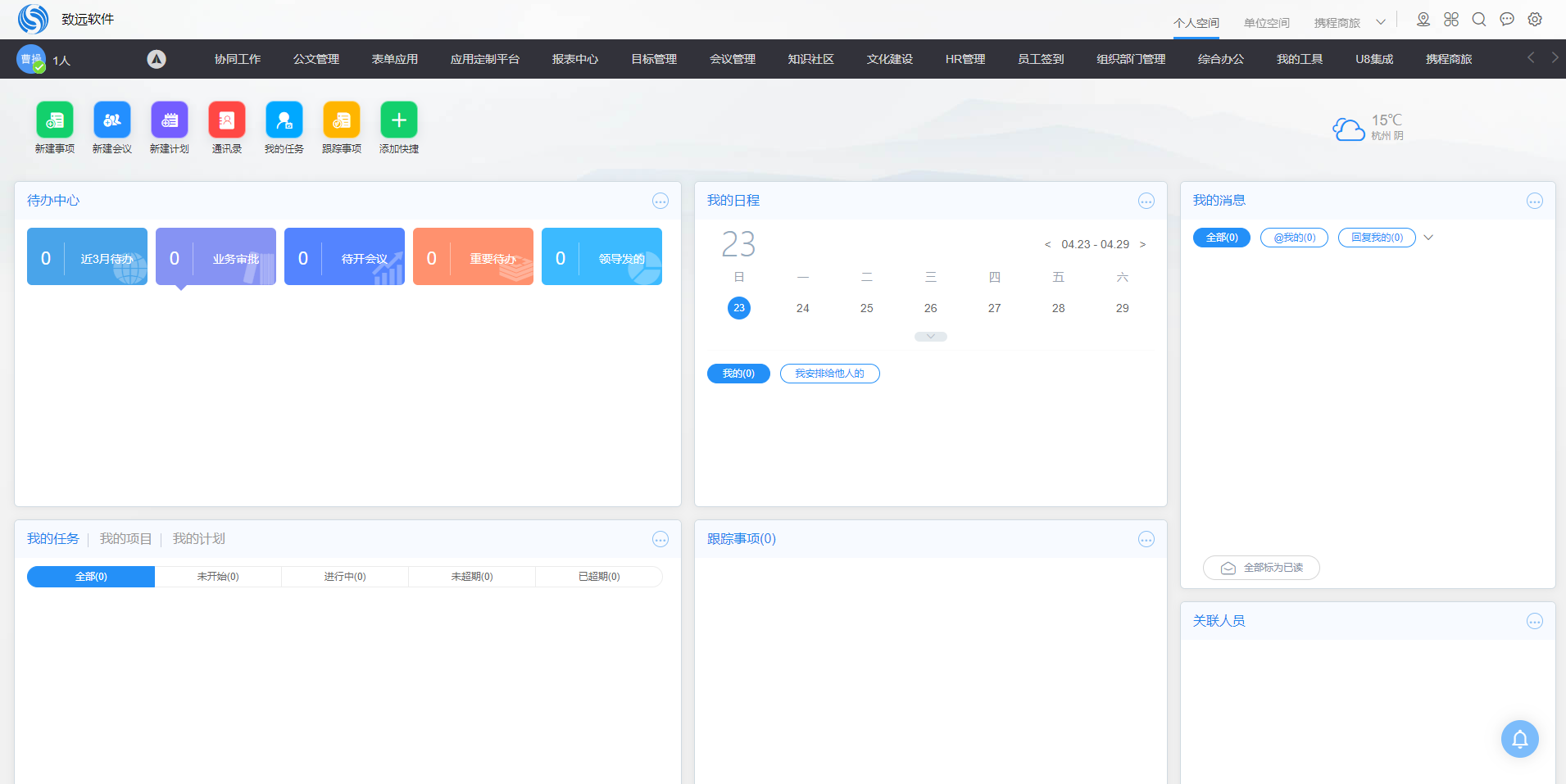This screenshot has height=784, width=1566.
Task: Open 我的日程 panel more options
Action: pos(1146,201)
